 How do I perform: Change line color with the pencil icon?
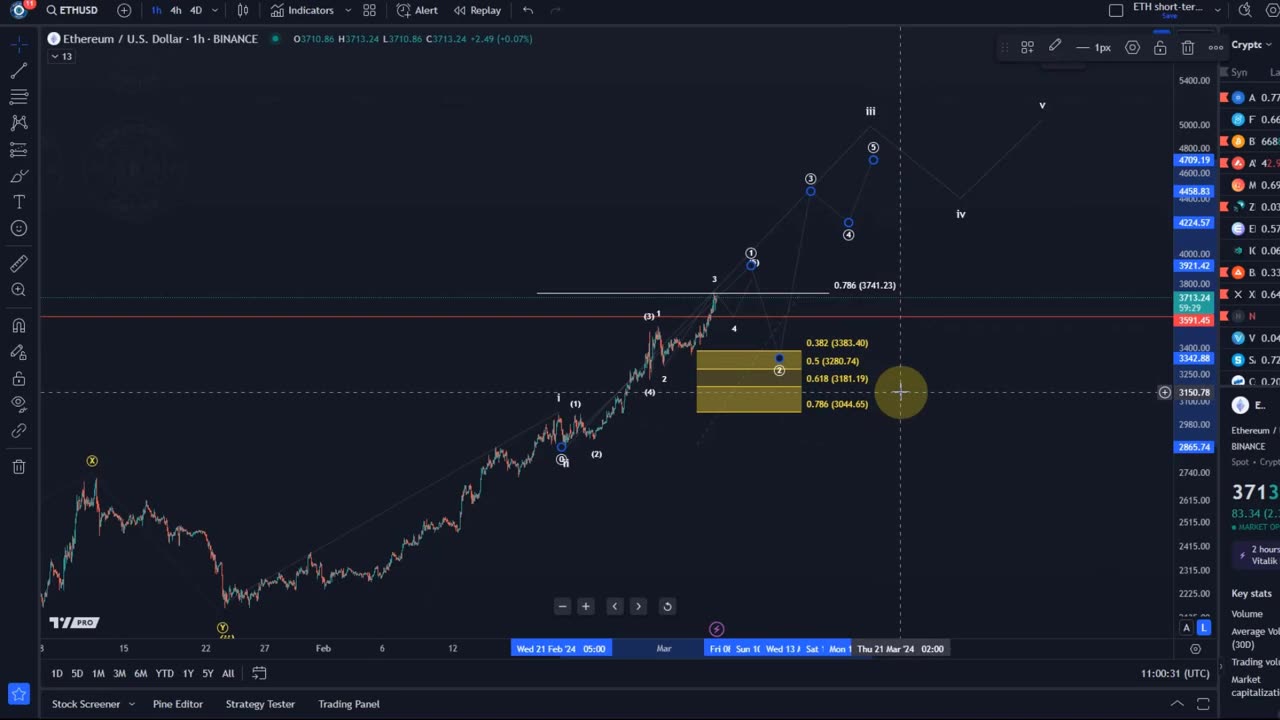pyautogui.click(x=1055, y=47)
